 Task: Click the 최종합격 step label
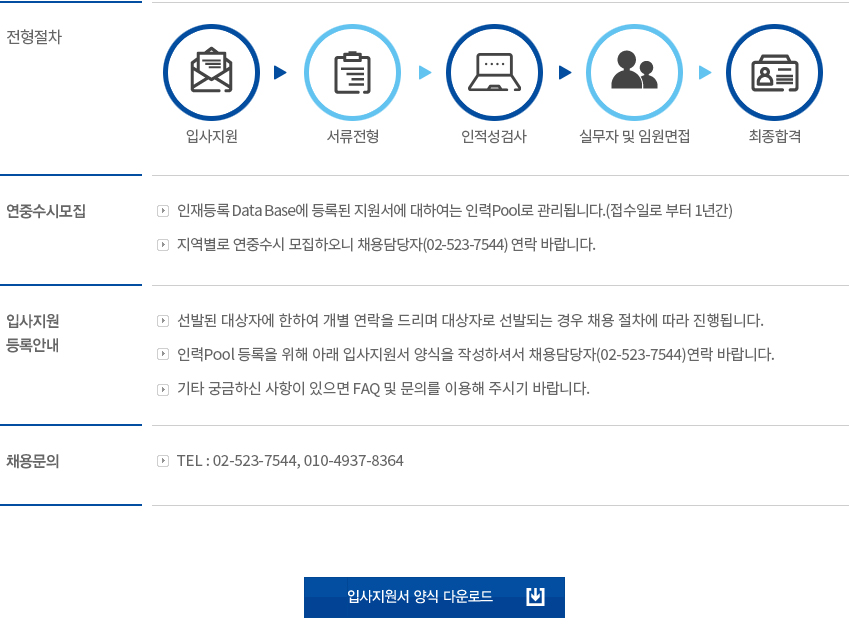point(775,136)
